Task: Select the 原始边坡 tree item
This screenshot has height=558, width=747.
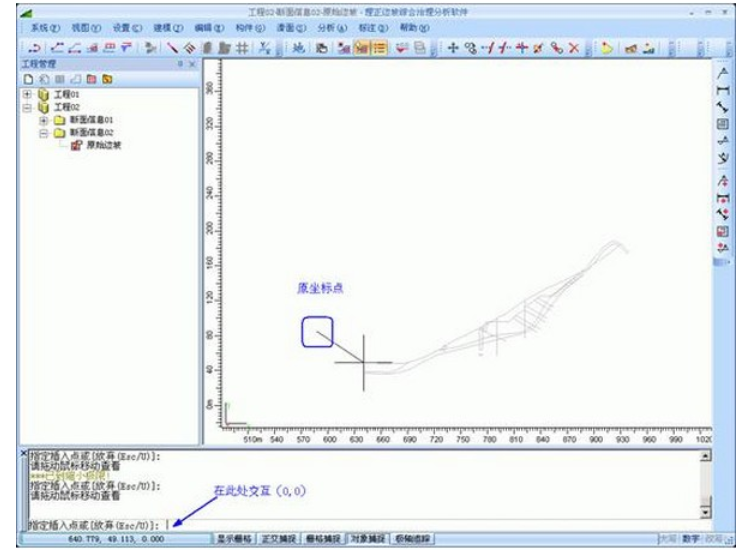Action: 103,145
